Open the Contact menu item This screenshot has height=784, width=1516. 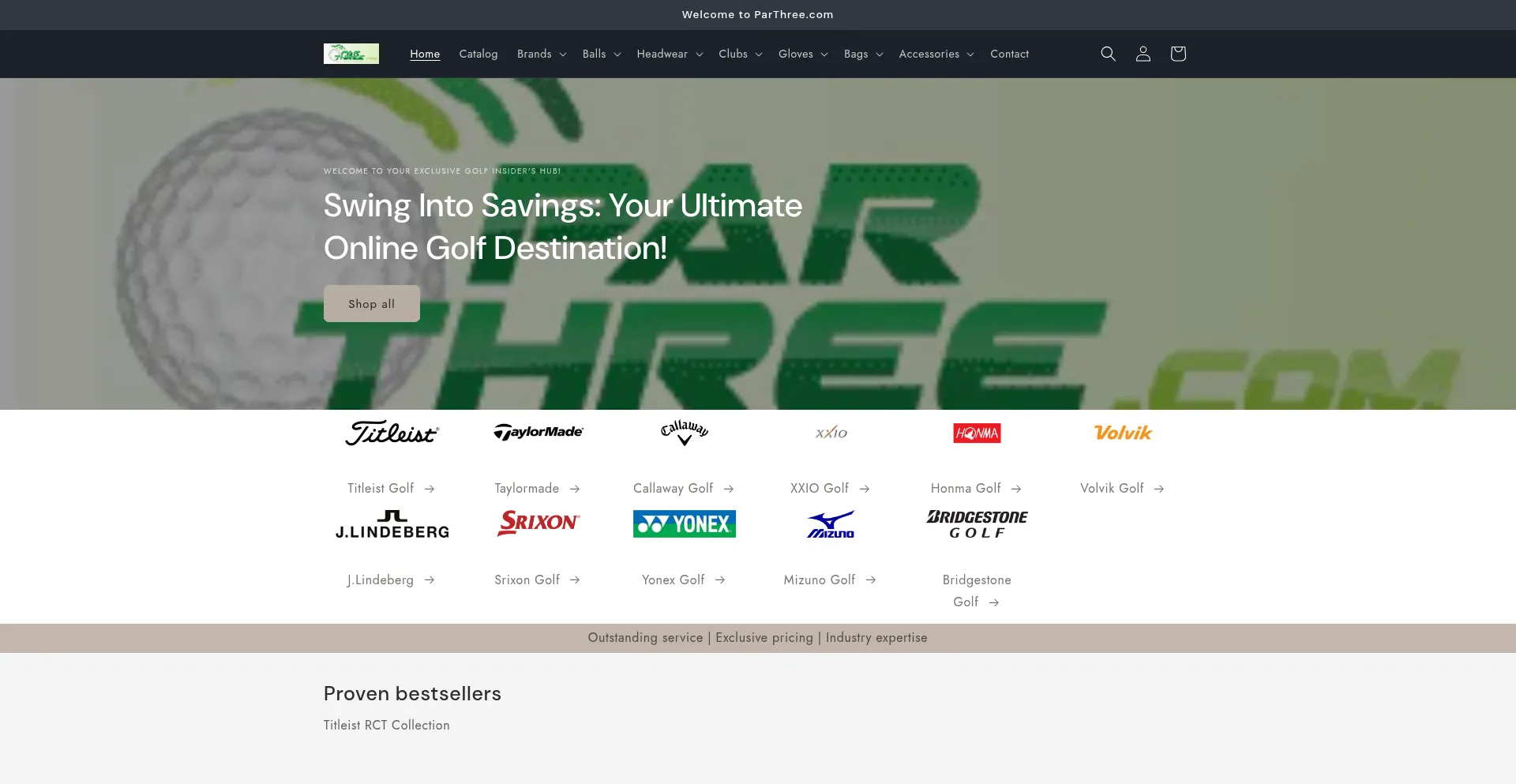[x=1009, y=54]
